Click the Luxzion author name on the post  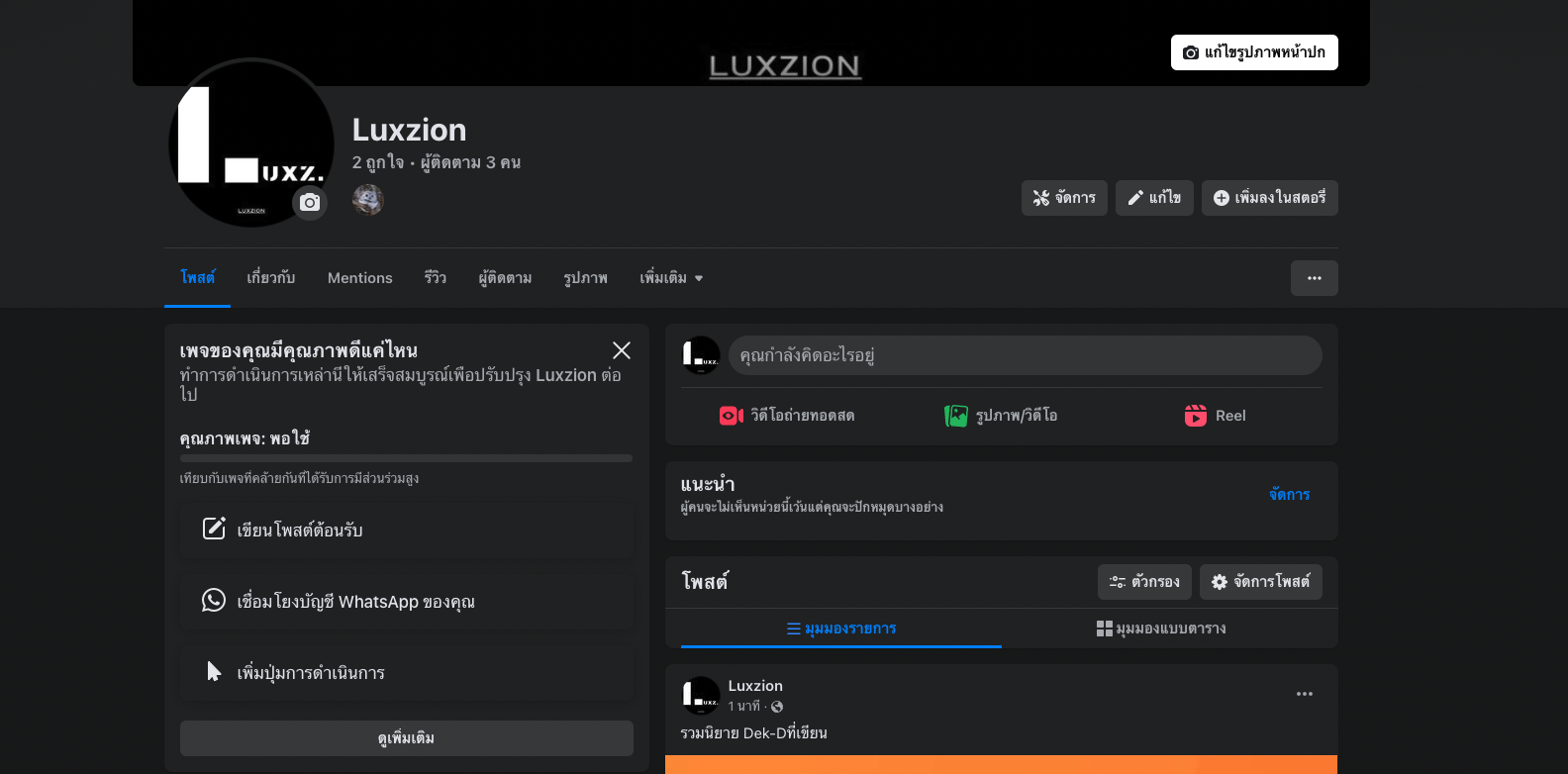[x=755, y=686]
